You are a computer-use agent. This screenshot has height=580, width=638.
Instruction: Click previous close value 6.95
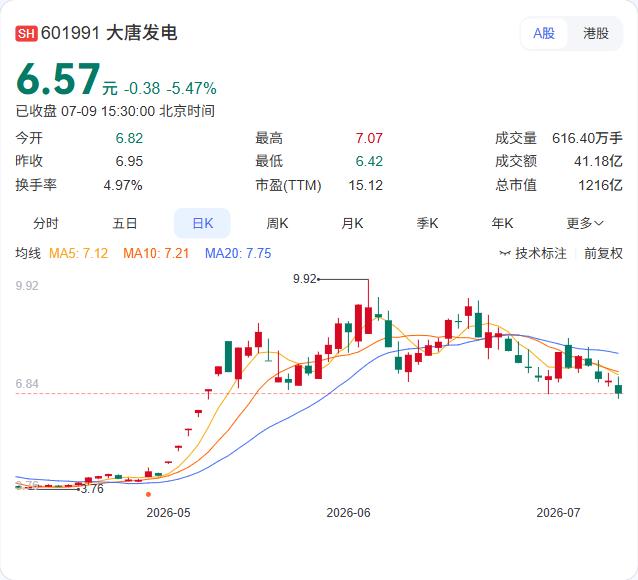[129, 161]
